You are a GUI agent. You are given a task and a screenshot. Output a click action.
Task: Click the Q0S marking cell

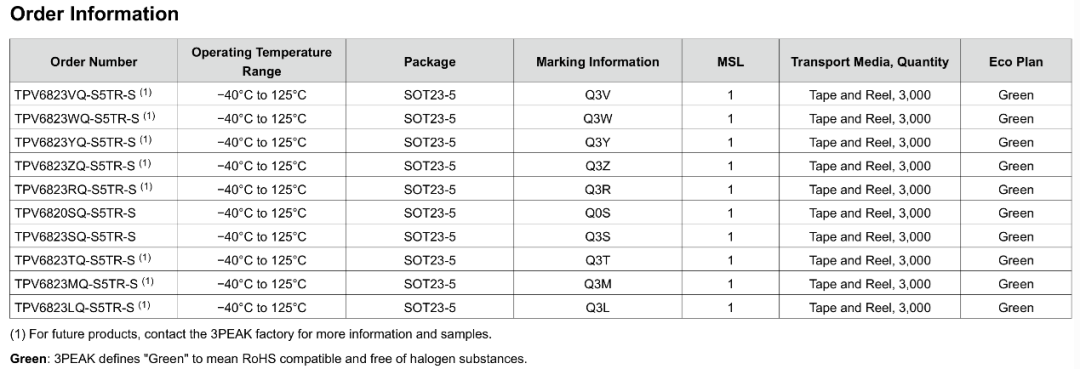pos(598,213)
